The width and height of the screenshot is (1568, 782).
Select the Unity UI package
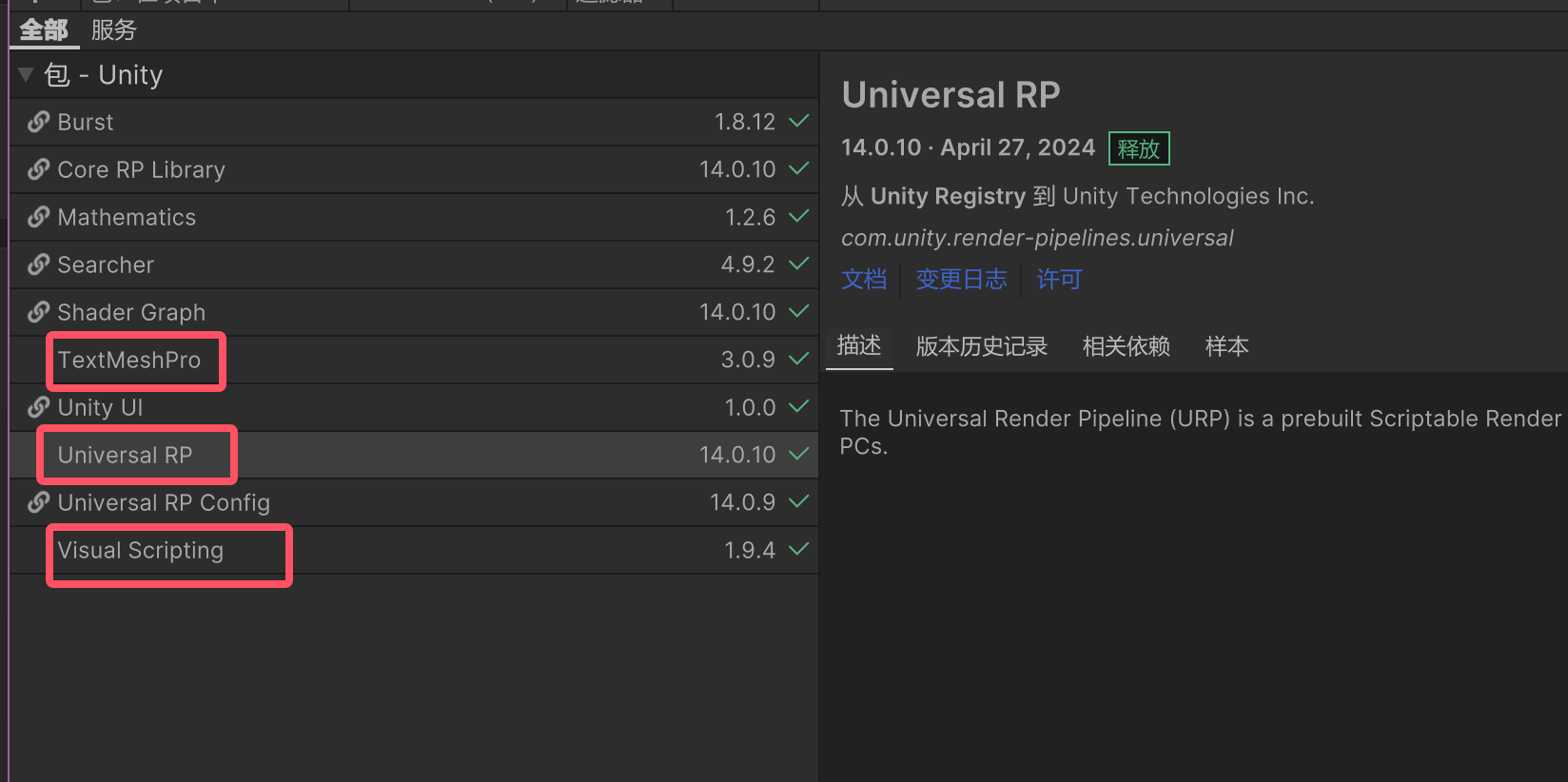point(414,407)
